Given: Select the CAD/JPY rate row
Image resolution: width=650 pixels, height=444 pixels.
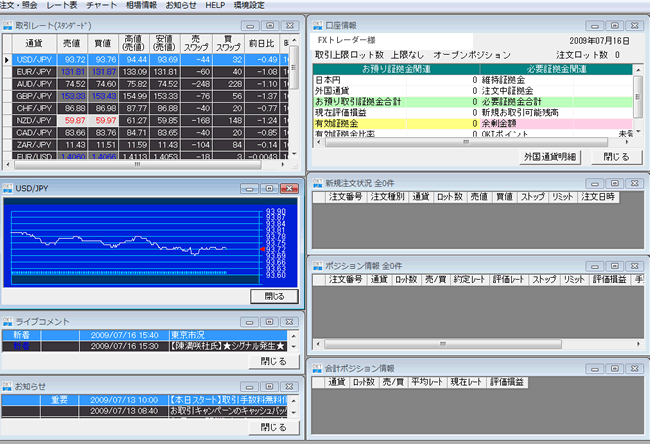Looking at the screenshot, I should pos(146,133).
